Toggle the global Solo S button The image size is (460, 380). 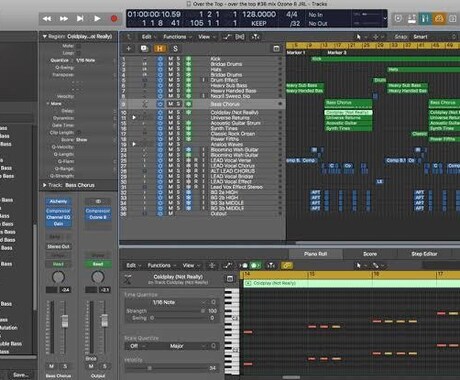[175, 49]
